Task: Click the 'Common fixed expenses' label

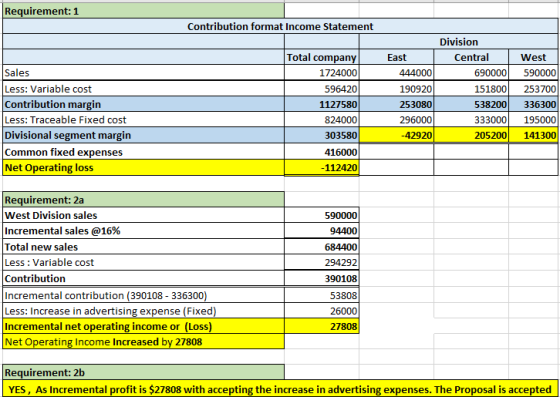Action: [144, 152]
